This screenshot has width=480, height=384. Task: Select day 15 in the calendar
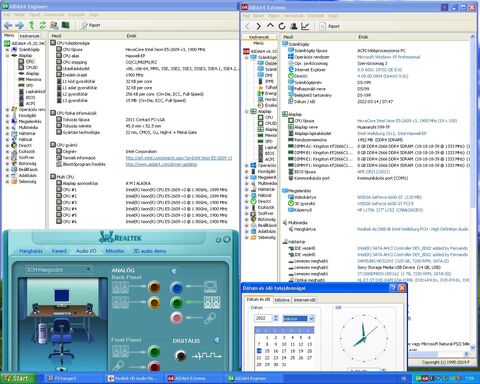pos(267,351)
